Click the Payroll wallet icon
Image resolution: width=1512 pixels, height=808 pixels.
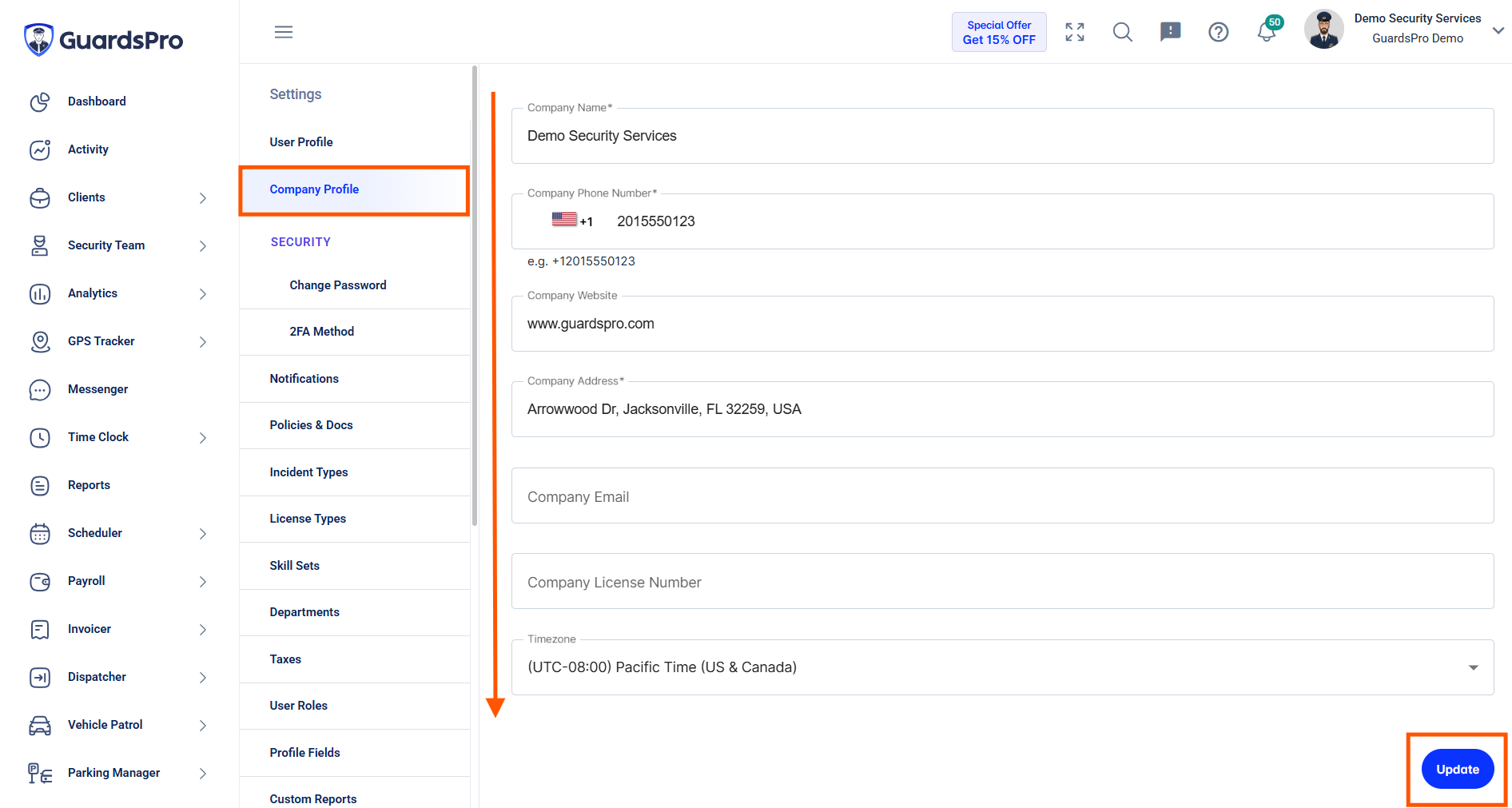coord(40,582)
